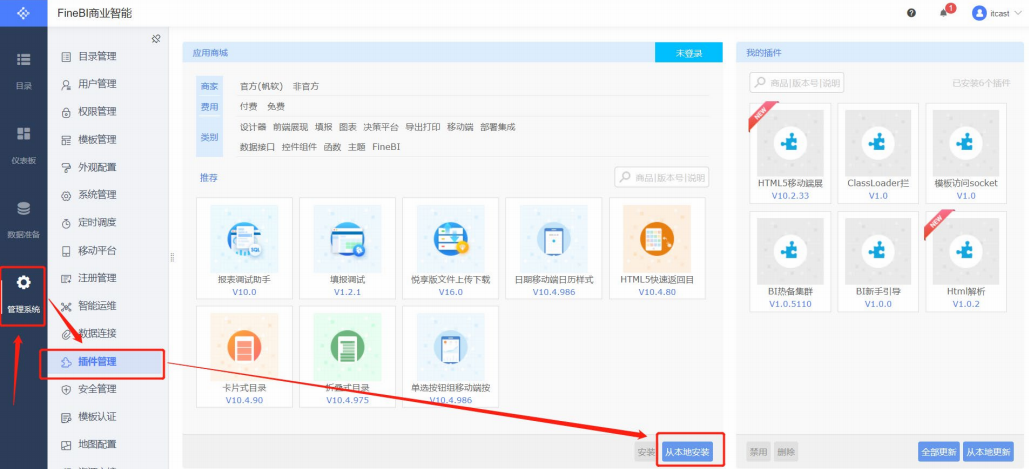Click the help question mark icon

(x=911, y=13)
